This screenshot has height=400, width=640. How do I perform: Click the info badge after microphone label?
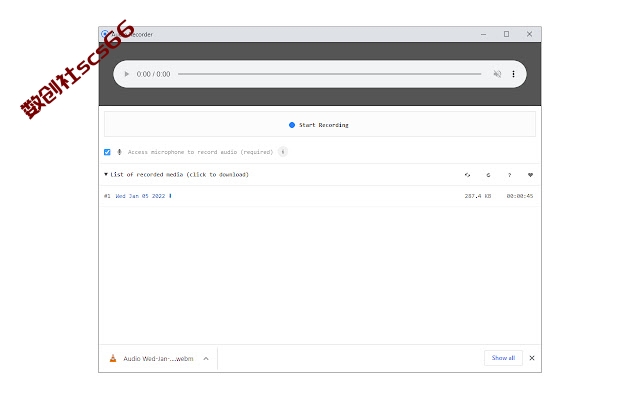coord(282,152)
